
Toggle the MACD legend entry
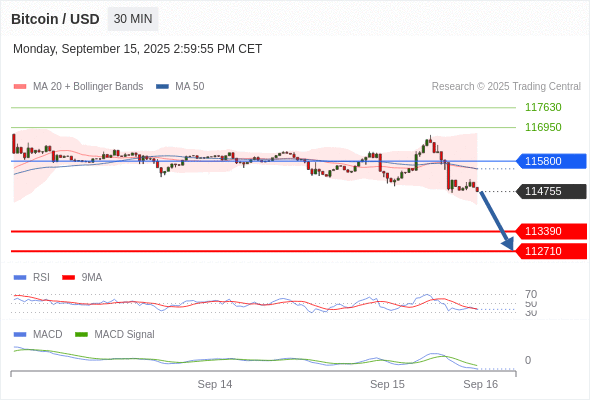pyautogui.click(x=38, y=334)
